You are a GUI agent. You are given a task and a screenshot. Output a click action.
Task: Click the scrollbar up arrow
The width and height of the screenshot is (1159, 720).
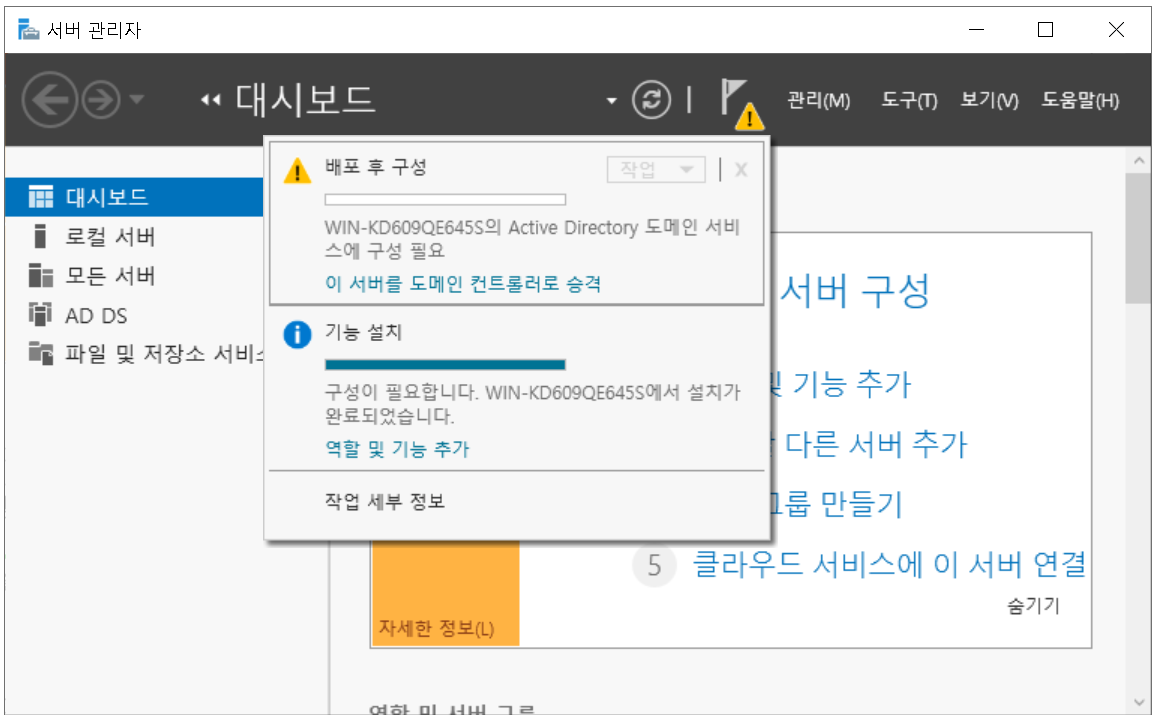[x=1138, y=160]
